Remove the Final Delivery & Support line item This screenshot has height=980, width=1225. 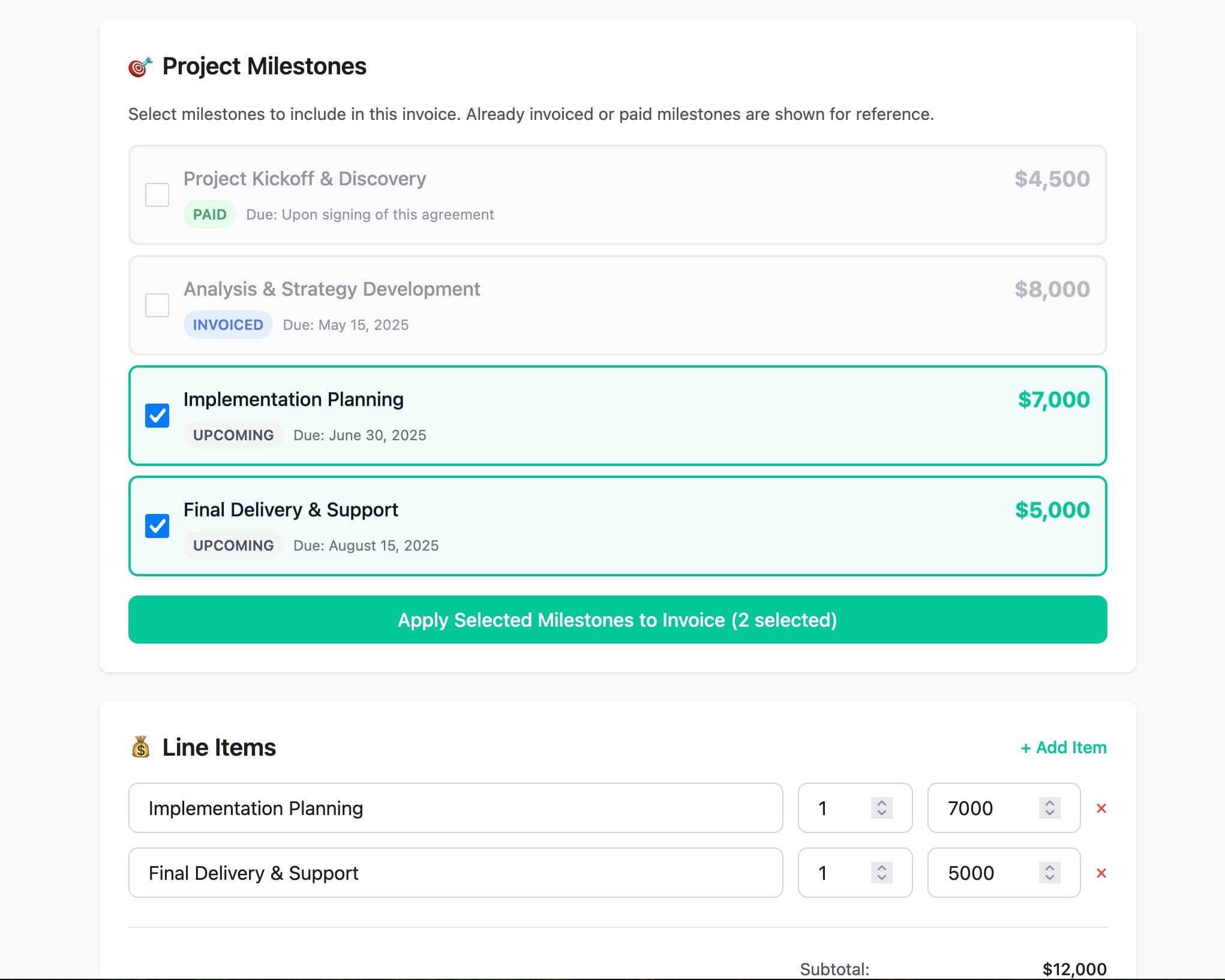(x=1103, y=873)
